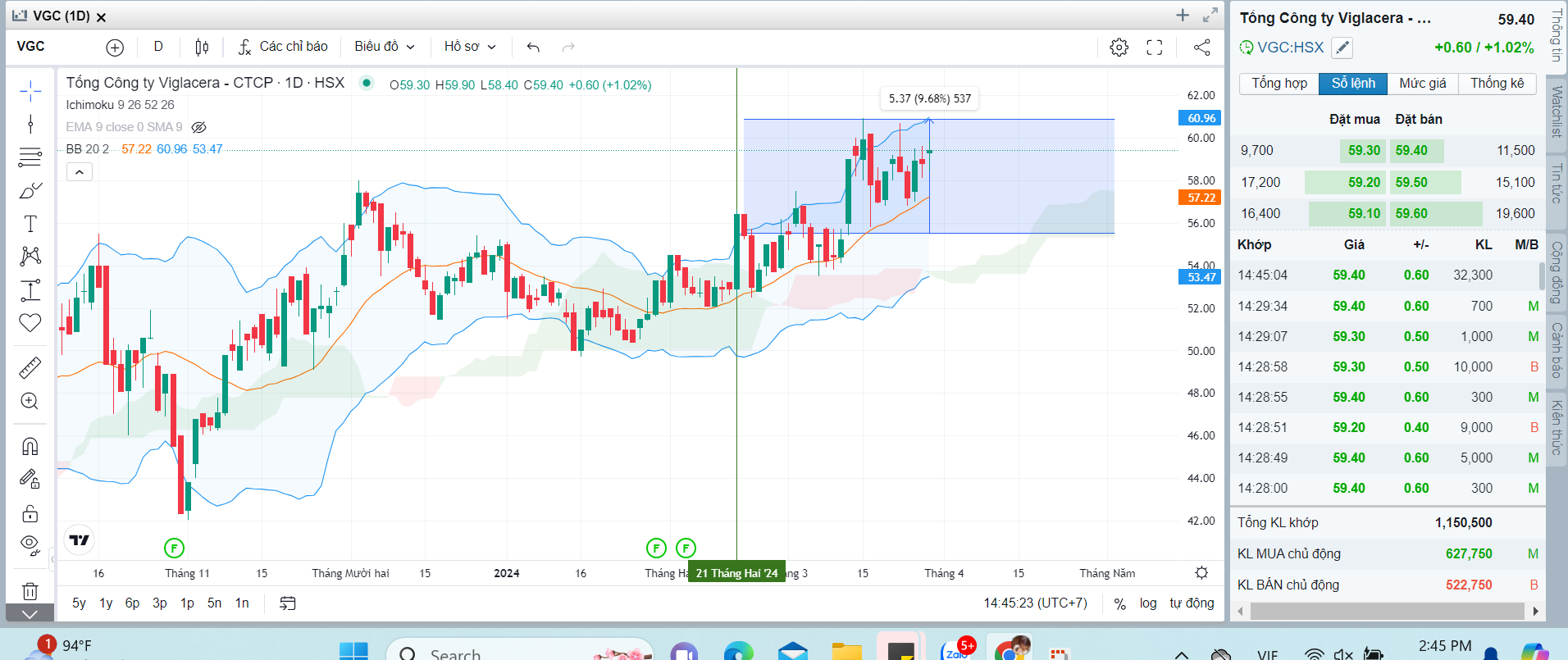Open go to date icon
1568x660 pixels.
[287, 603]
